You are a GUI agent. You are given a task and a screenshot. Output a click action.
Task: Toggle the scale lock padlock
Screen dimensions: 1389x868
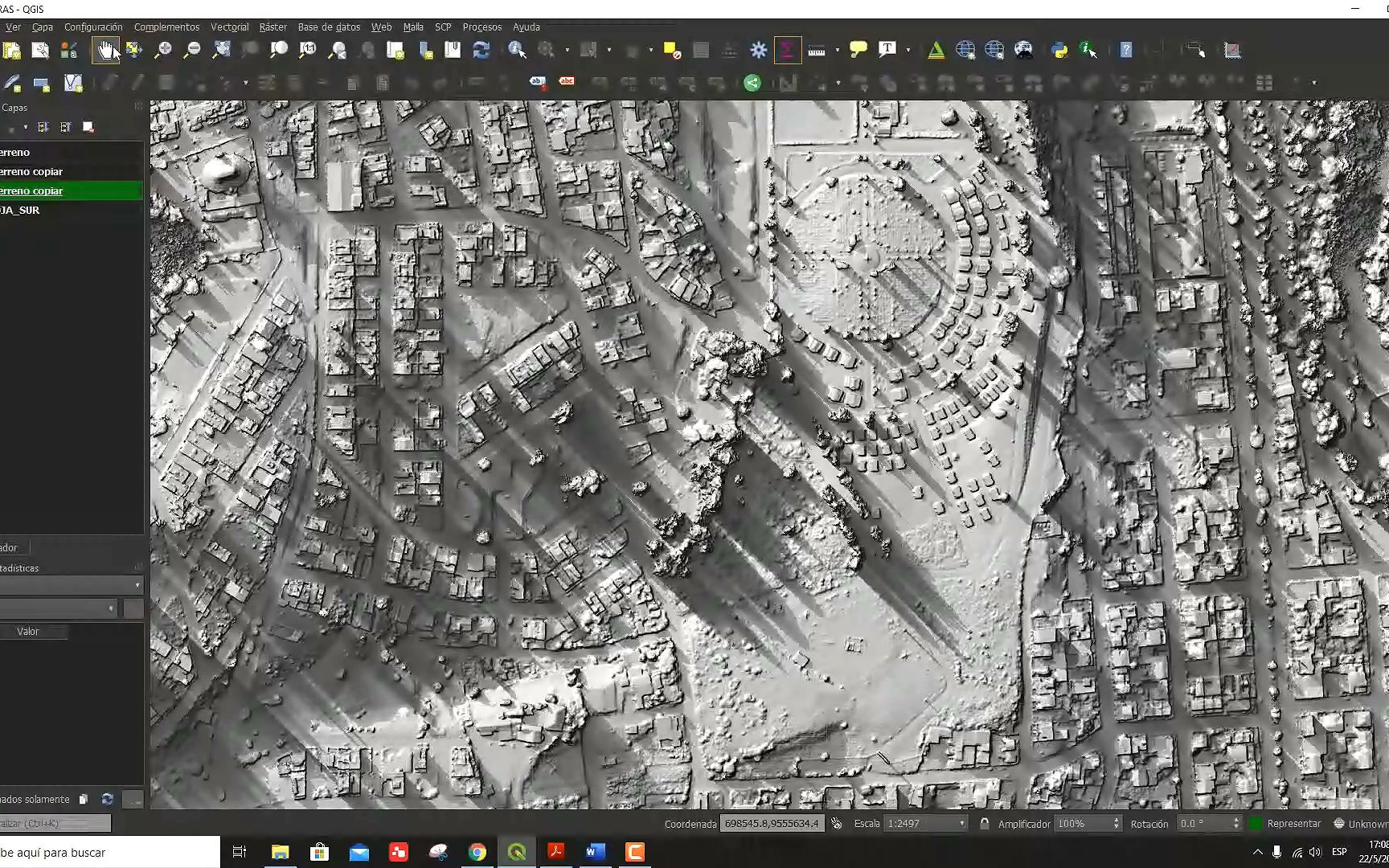tap(984, 823)
